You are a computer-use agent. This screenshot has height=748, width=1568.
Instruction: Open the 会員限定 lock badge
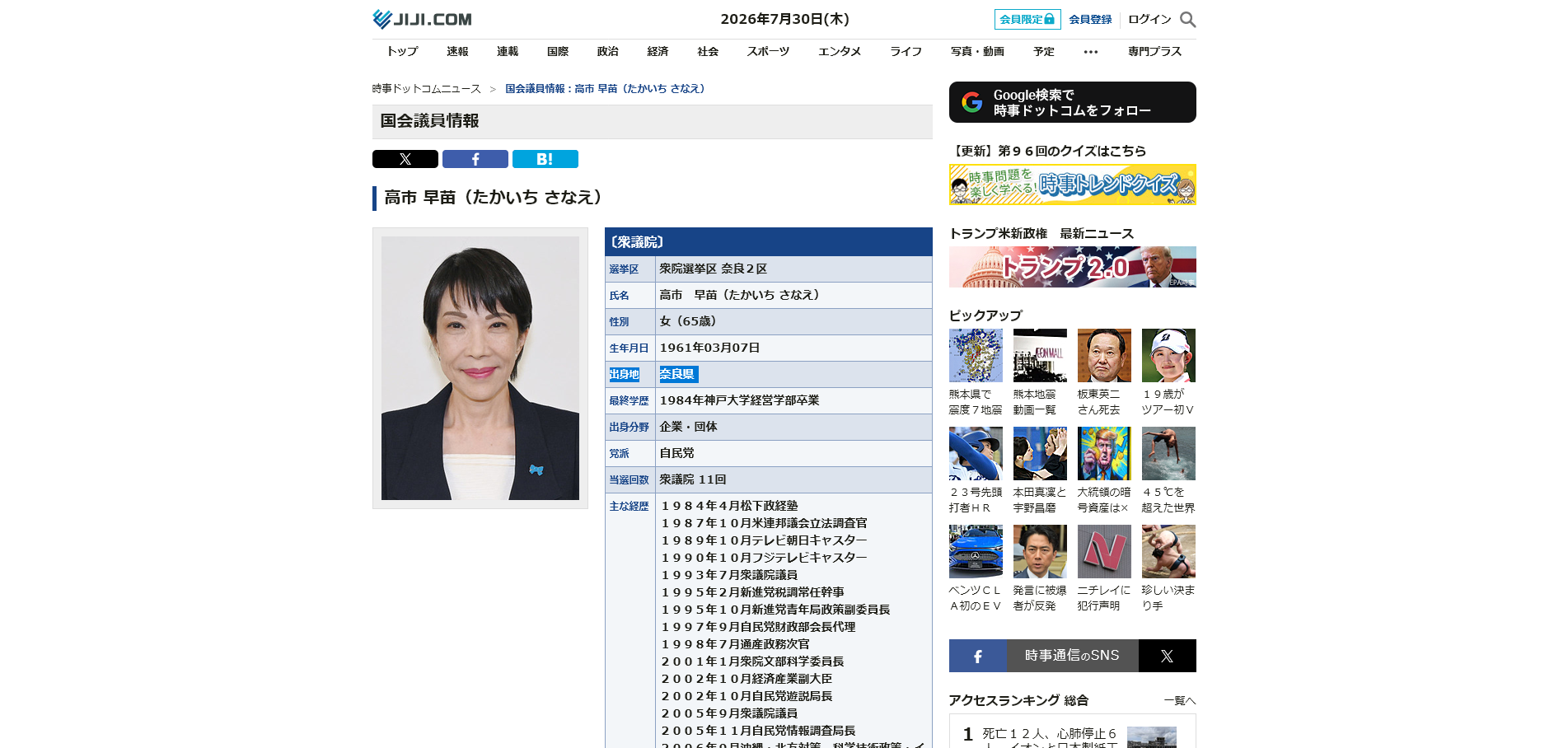point(1027,19)
